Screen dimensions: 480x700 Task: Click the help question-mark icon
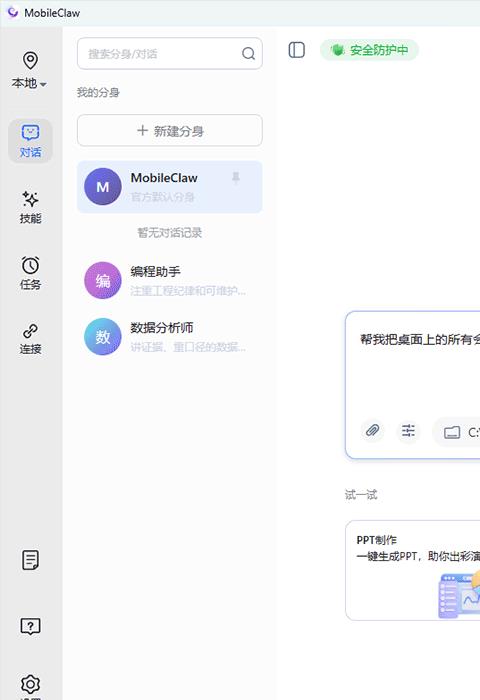30,626
